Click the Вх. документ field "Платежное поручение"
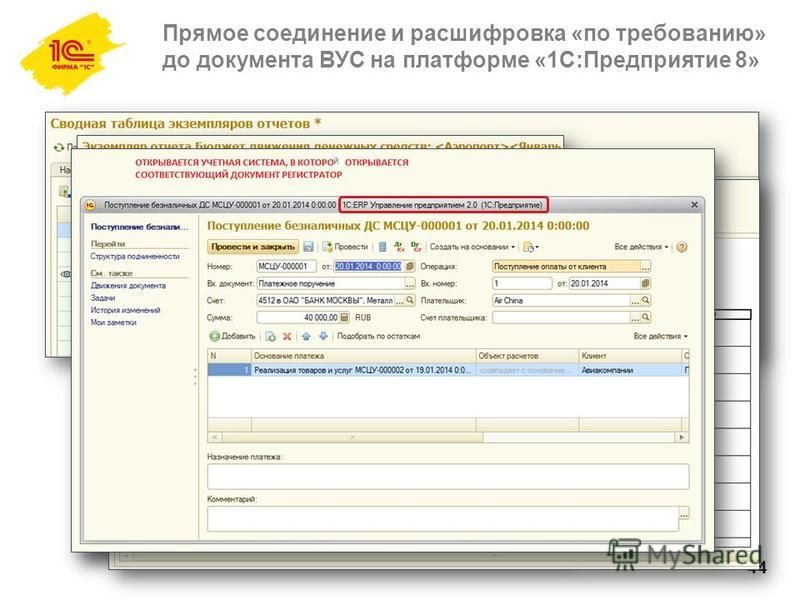800x600 pixels. point(331,284)
